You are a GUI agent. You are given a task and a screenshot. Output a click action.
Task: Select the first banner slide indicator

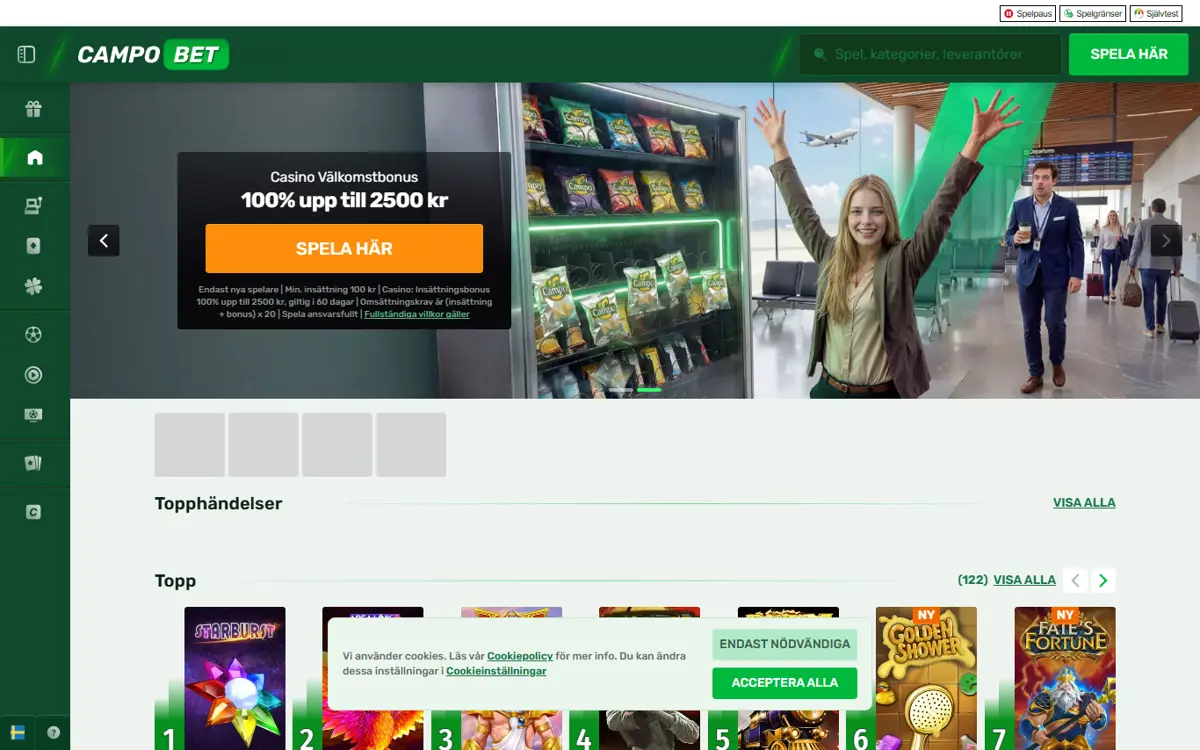click(620, 389)
